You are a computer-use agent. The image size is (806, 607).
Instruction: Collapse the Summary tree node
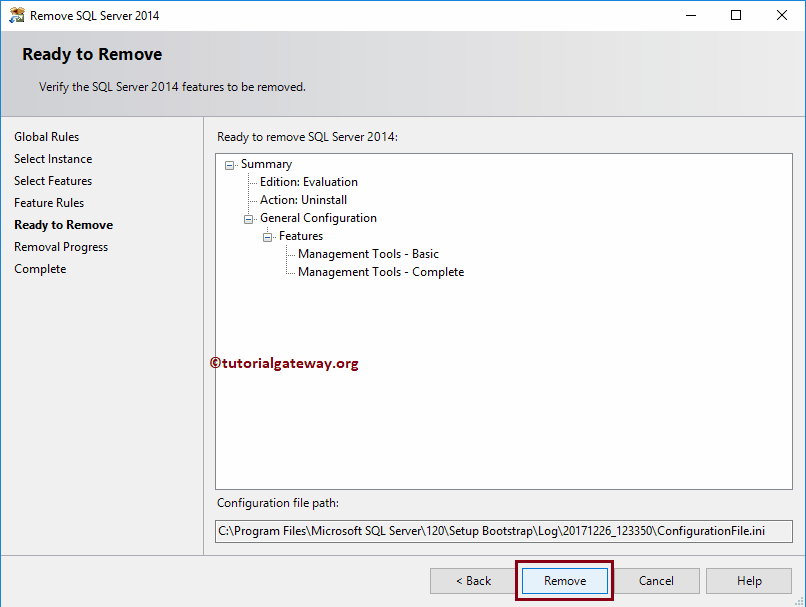point(229,165)
